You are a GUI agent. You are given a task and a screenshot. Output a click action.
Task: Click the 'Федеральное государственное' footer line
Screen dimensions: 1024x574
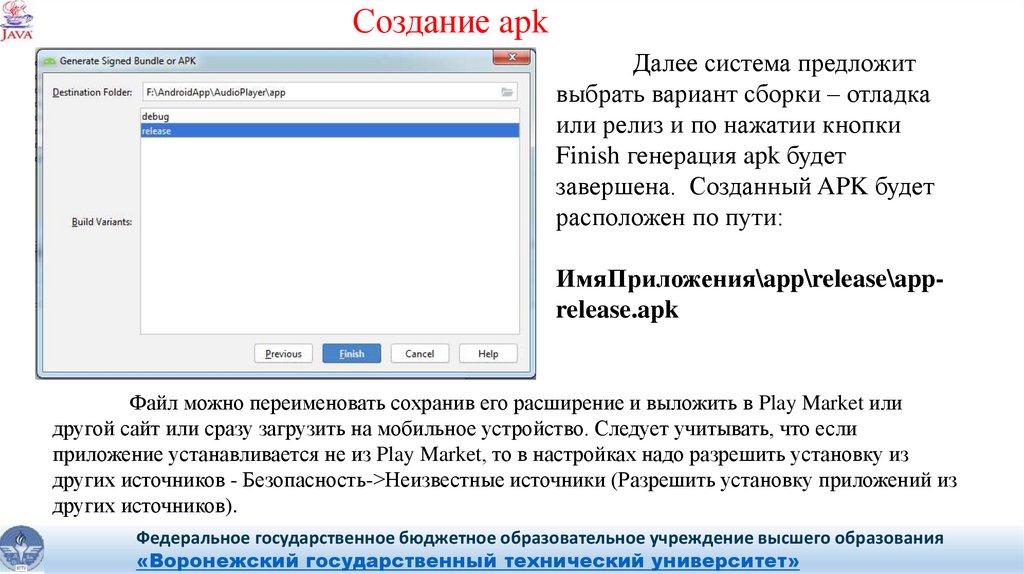tap(540, 538)
